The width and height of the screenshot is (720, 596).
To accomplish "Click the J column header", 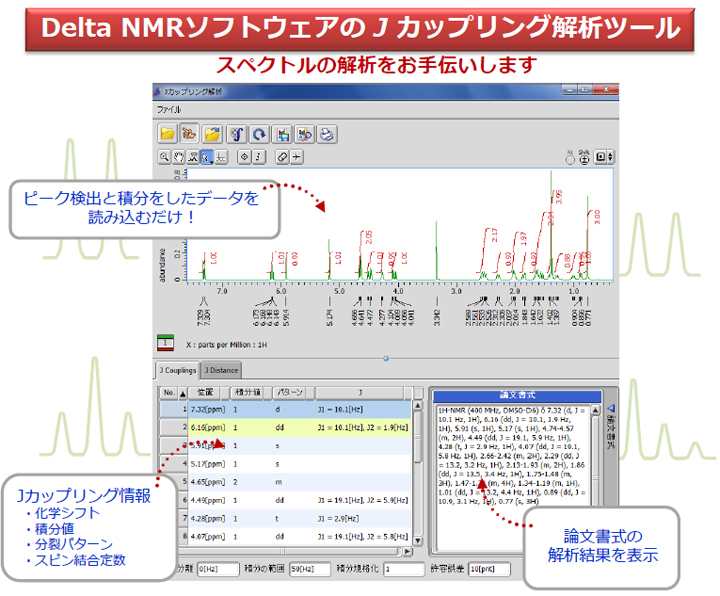I will click(360, 393).
